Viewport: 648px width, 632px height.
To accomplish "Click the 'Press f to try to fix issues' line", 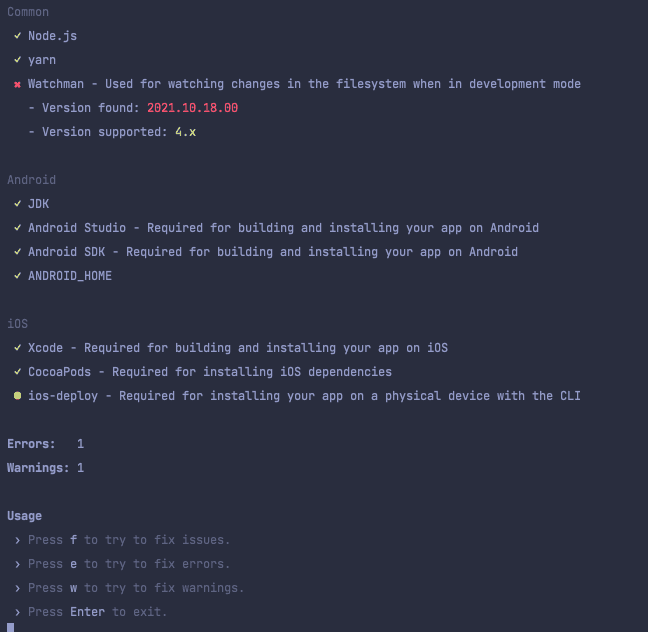I will pyautogui.click(x=129, y=540).
